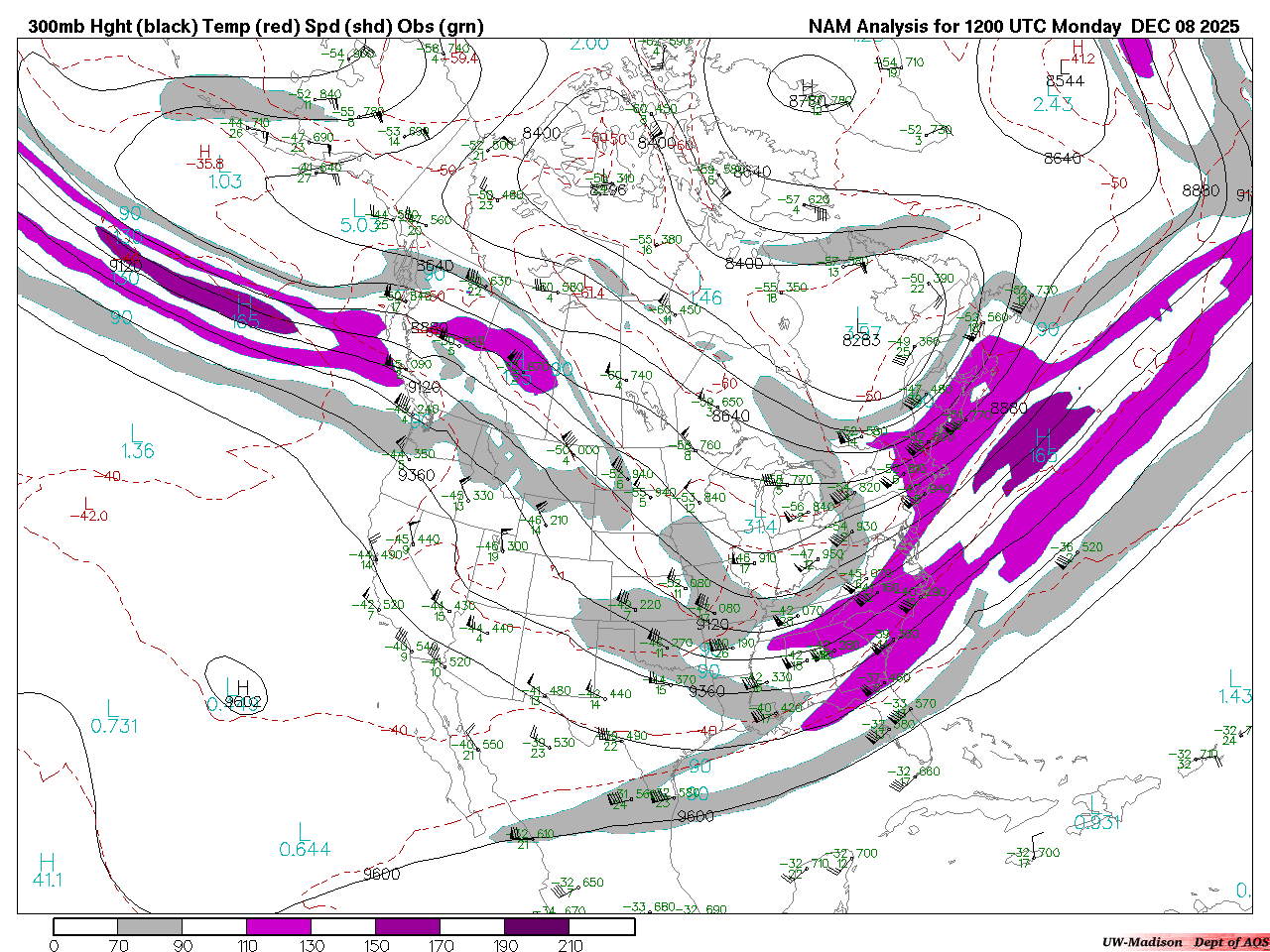Click the "150" tick label under the color bar
This screenshot has width=1270, height=952.
point(376,945)
